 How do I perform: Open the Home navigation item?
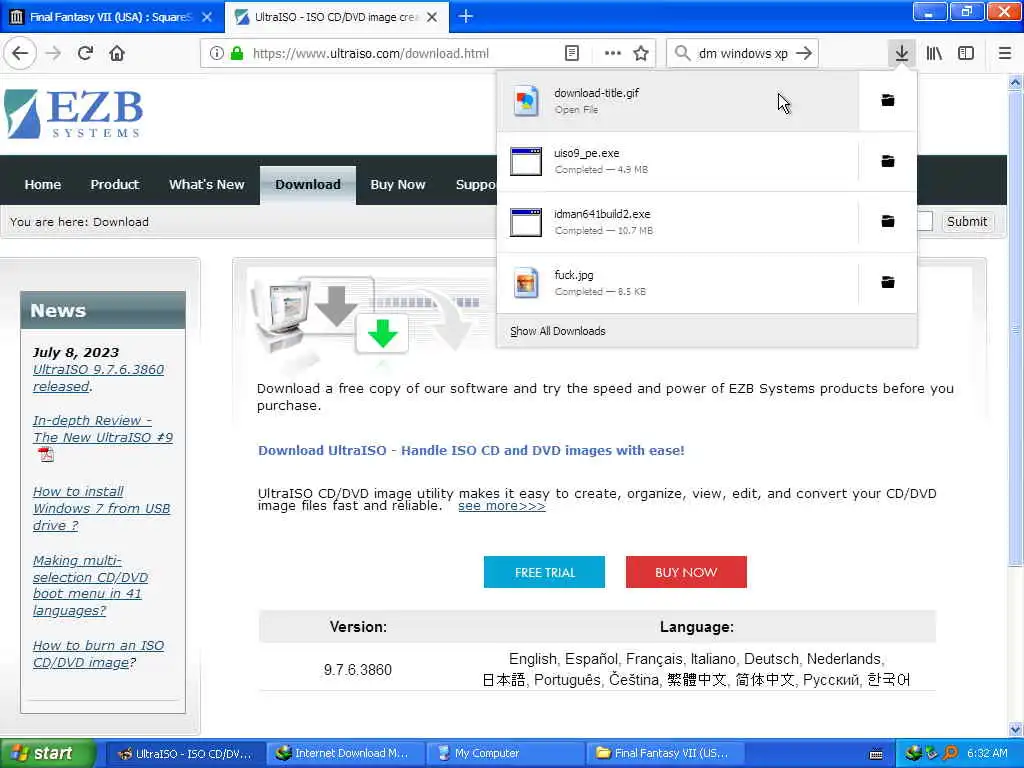click(42, 185)
